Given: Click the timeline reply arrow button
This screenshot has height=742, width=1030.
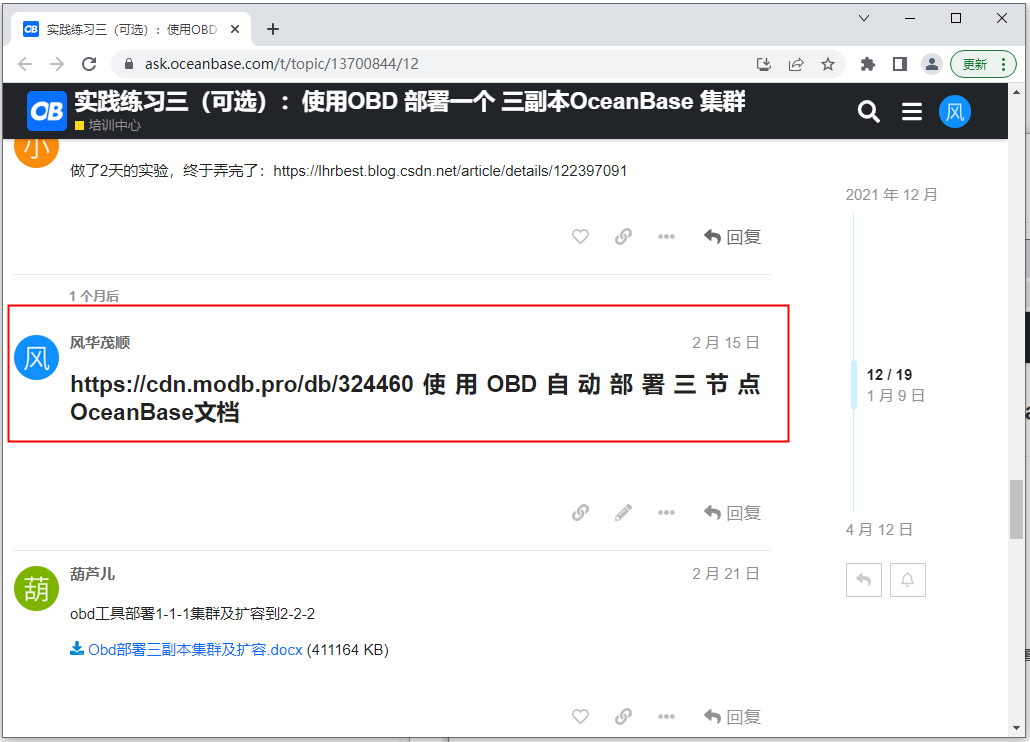Looking at the screenshot, I should [864, 580].
